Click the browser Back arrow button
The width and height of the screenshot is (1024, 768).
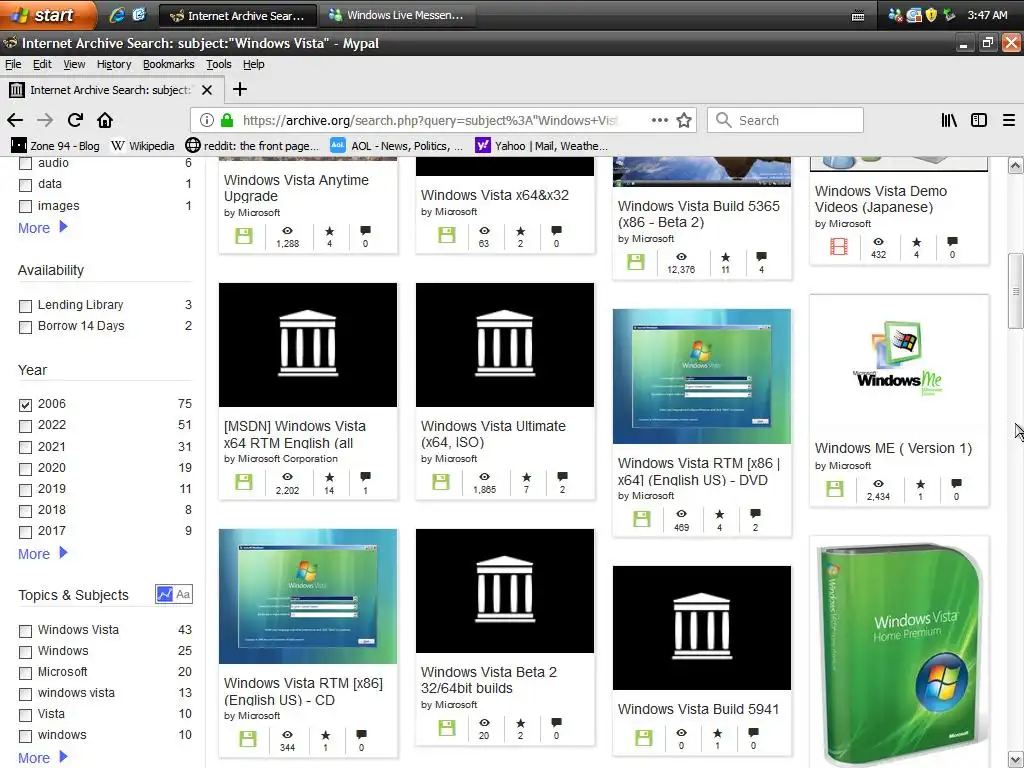[15, 120]
